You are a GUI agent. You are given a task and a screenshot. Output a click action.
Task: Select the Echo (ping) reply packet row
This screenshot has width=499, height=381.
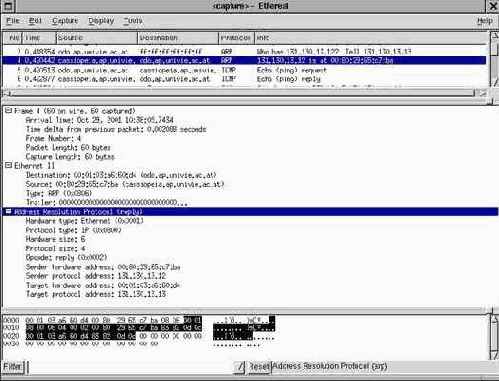[244, 79]
